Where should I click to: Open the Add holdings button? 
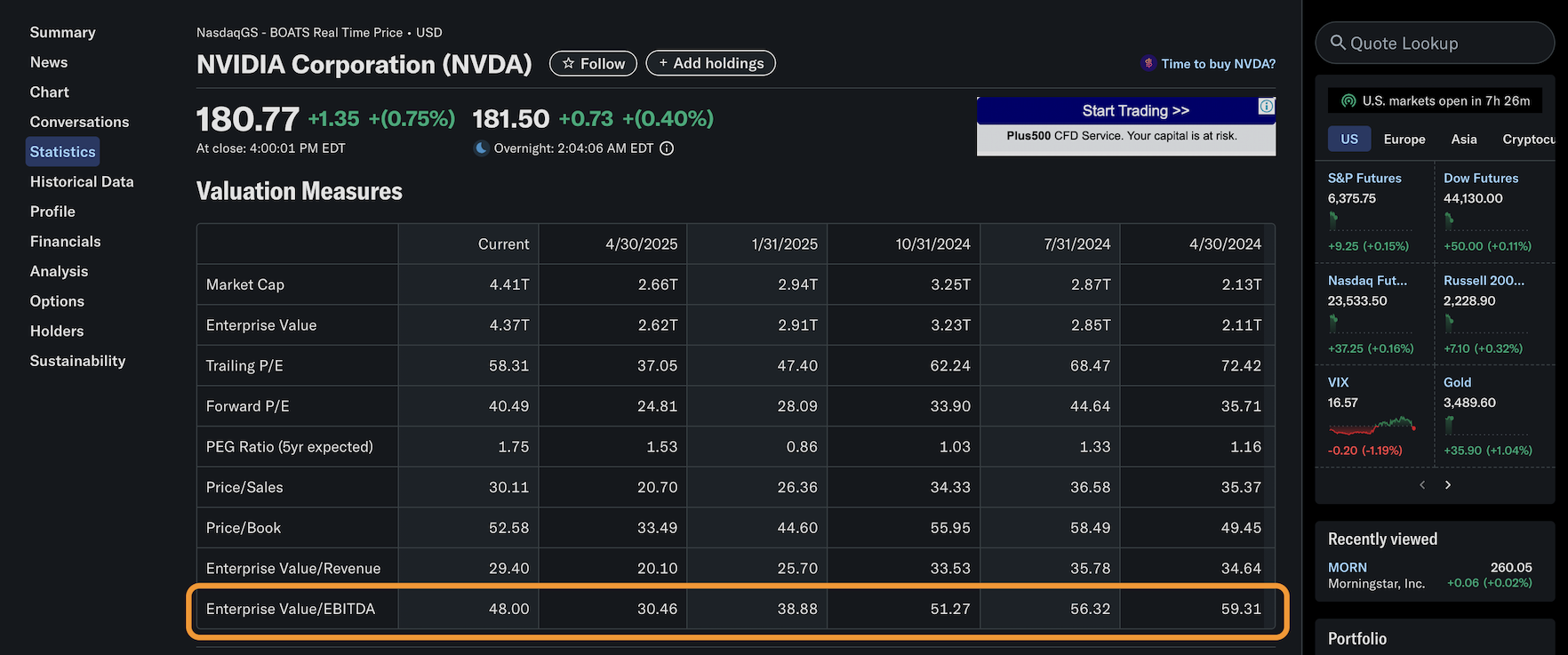(x=711, y=63)
